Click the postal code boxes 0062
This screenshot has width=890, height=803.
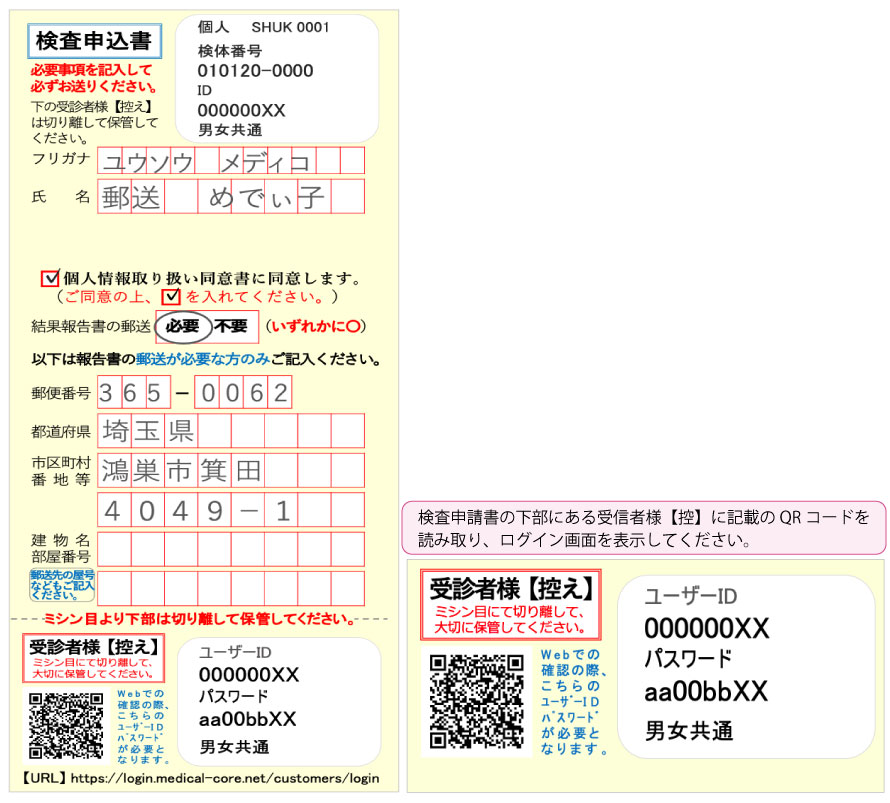(244, 392)
